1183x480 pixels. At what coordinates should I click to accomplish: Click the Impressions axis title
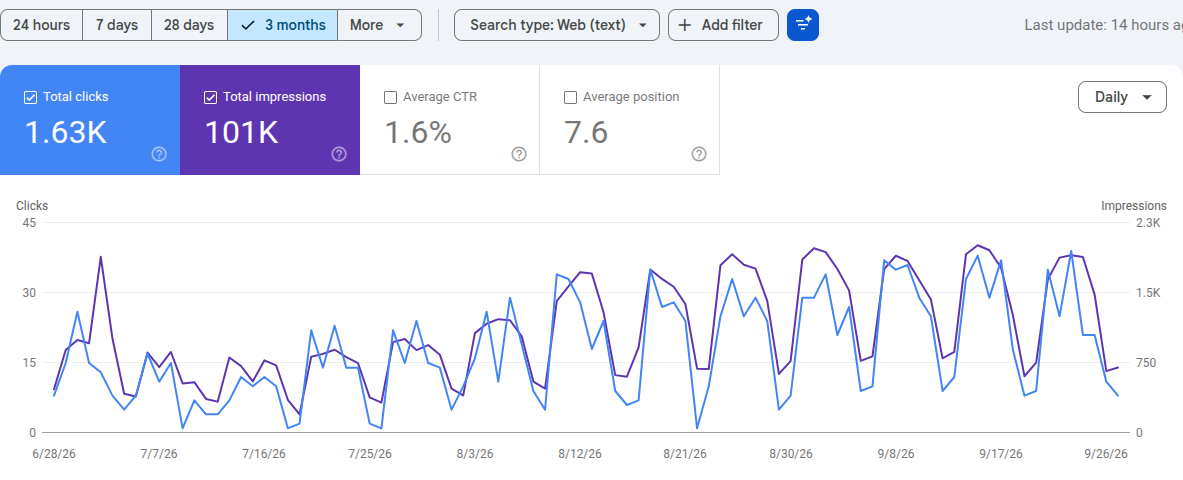(x=1133, y=205)
